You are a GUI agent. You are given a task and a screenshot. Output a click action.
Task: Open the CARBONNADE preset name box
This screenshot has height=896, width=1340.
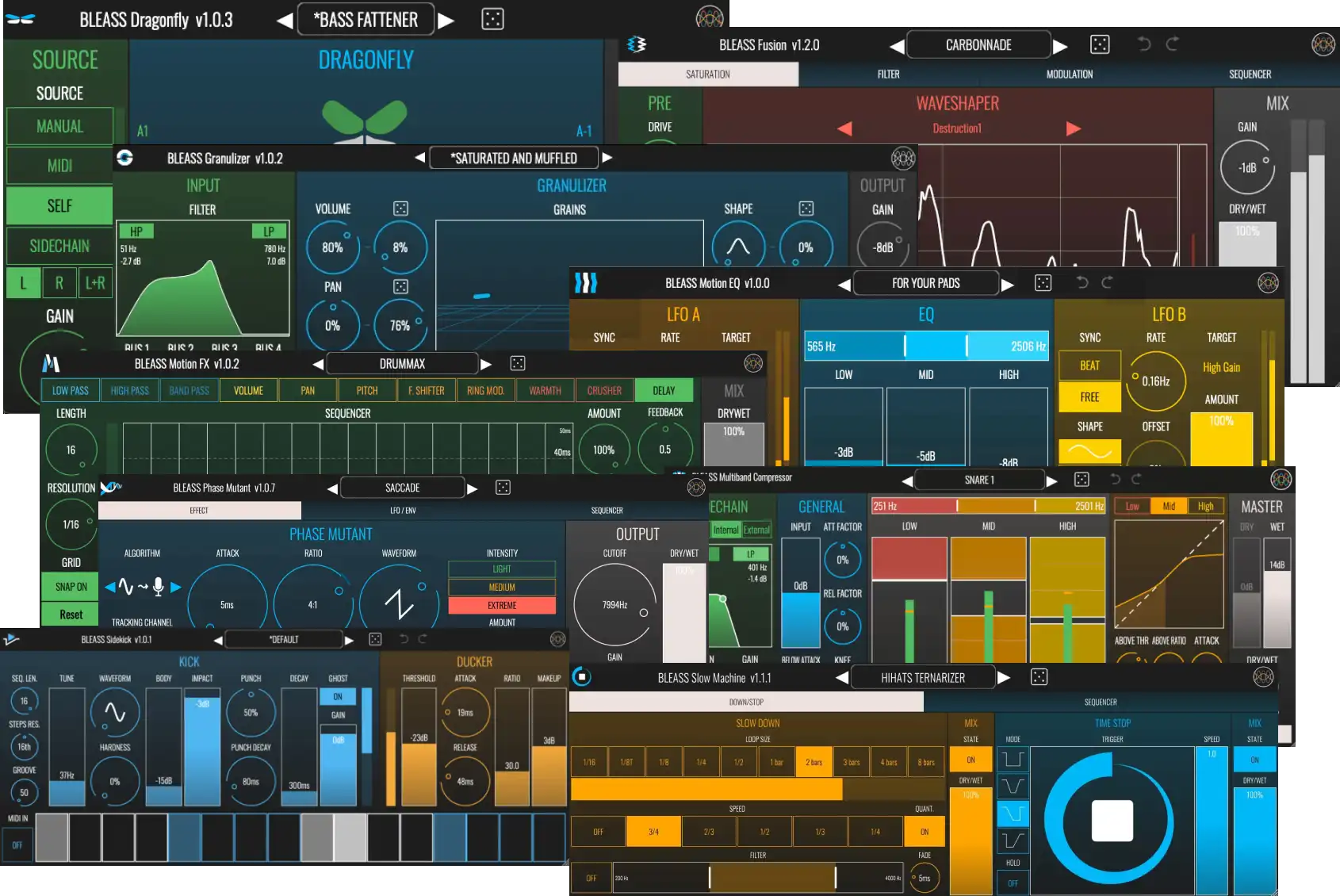tap(978, 45)
